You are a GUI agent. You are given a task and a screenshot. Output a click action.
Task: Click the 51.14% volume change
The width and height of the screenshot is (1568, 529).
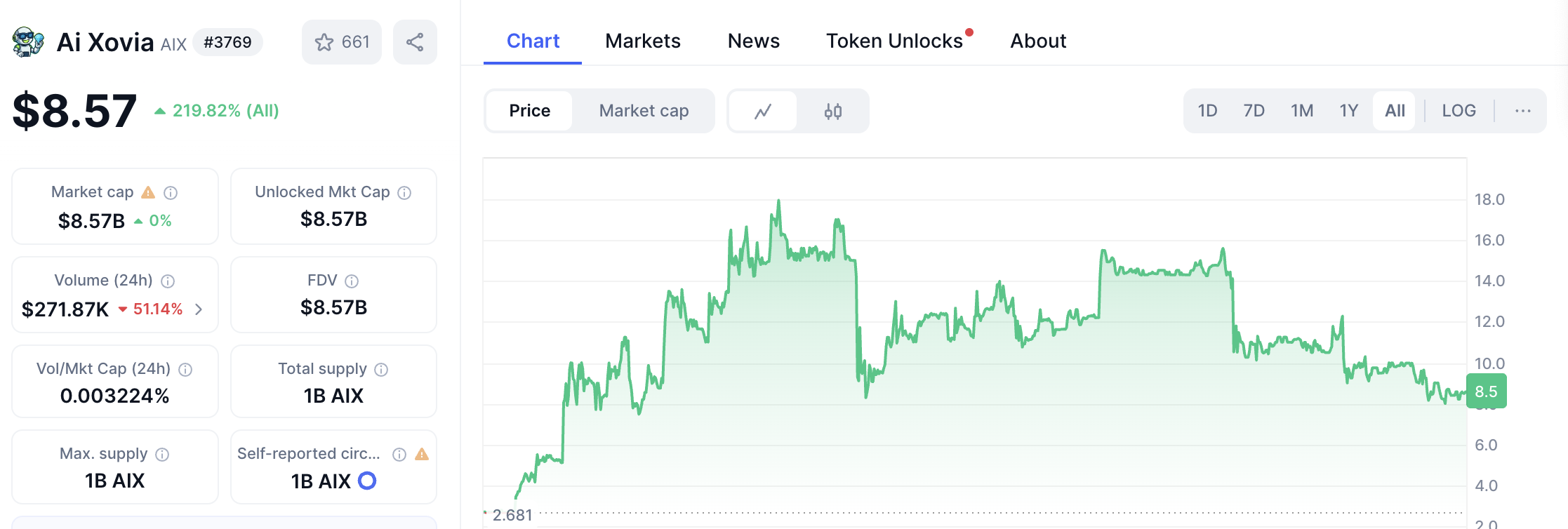(x=150, y=309)
